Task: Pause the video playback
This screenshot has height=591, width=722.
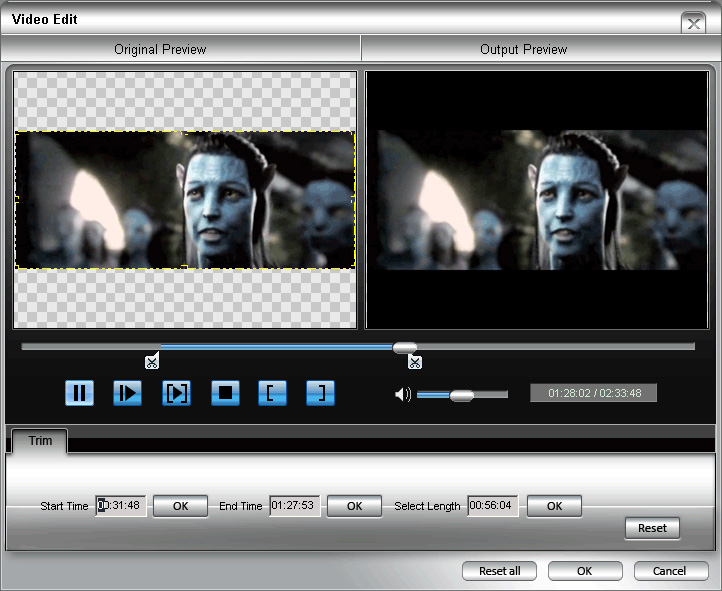Action: click(79, 393)
